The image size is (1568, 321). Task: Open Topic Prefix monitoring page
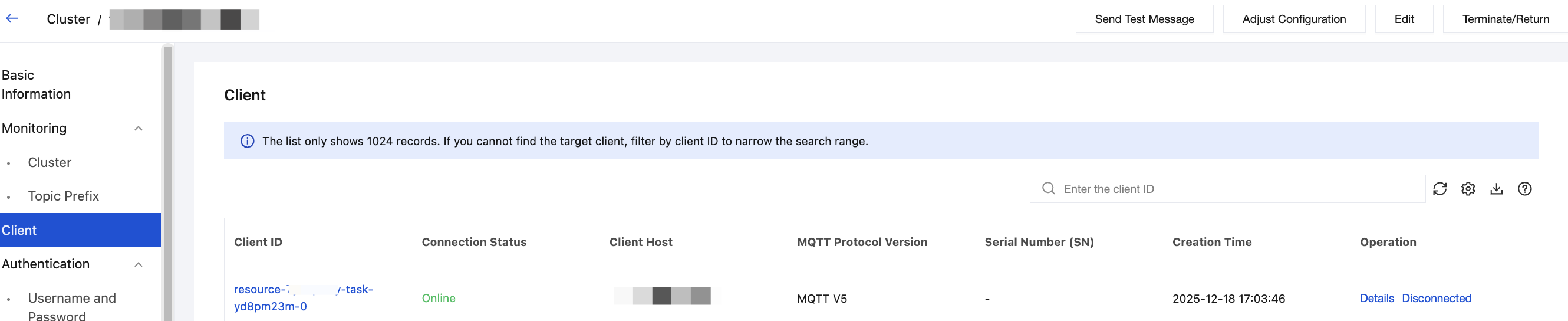(63, 196)
